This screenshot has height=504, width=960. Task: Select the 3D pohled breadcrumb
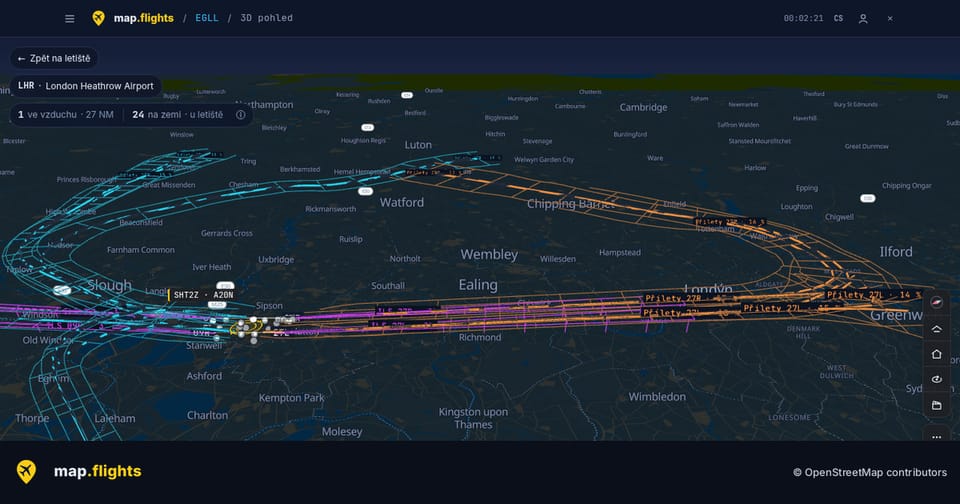pyautogui.click(x=266, y=18)
